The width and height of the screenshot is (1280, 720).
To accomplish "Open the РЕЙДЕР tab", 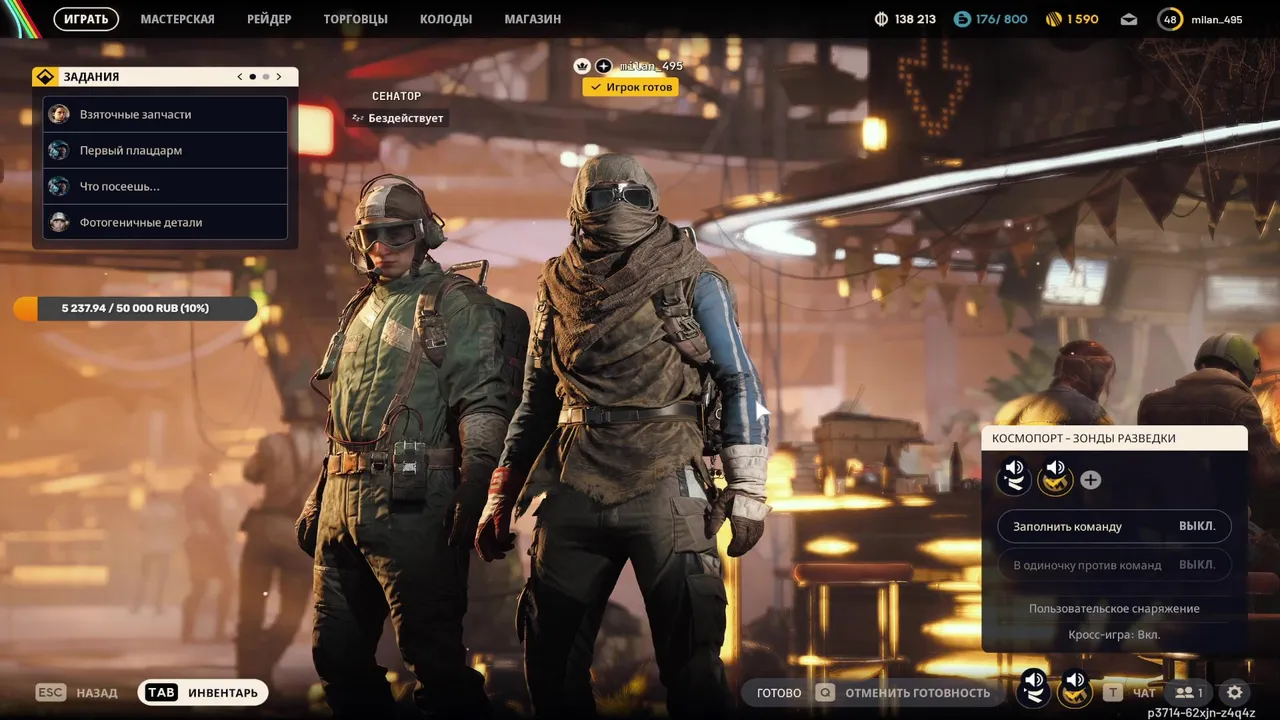I will 269,19.
